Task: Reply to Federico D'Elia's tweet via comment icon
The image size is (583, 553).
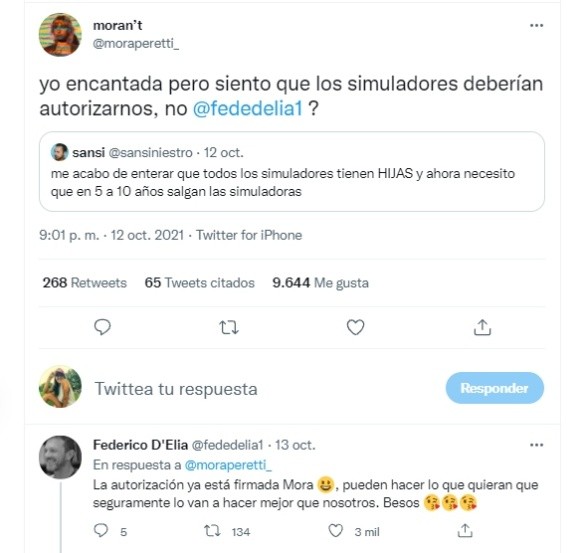Action: coord(101,531)
